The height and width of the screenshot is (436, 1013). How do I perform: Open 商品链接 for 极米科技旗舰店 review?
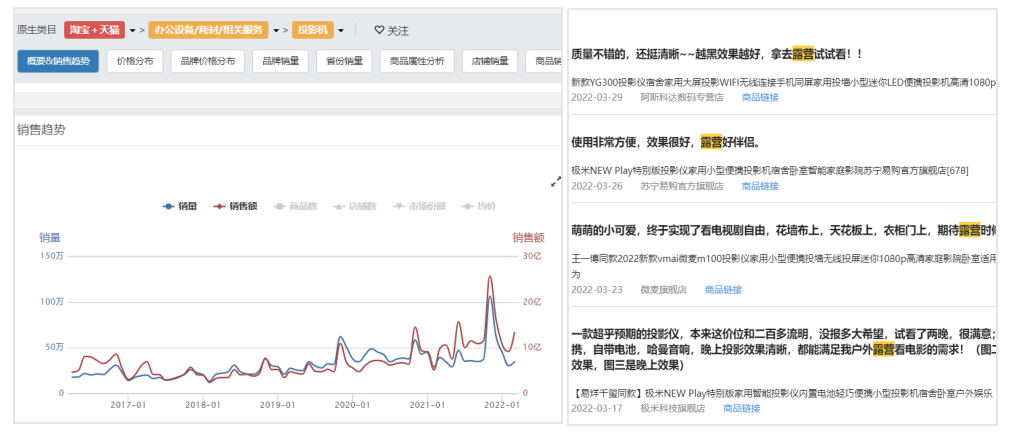tap(742, 408)
